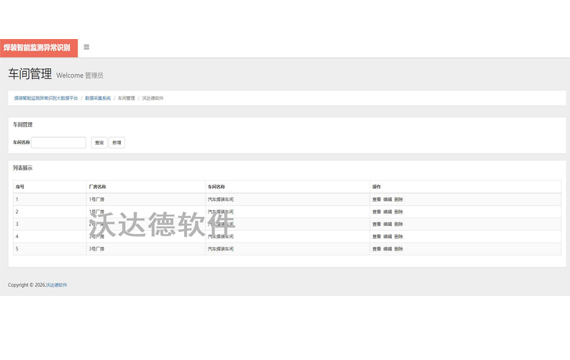
Task: Open 焊装智能监测异常识别大数据平台 breadcrumb link
Action: point(46,98)
